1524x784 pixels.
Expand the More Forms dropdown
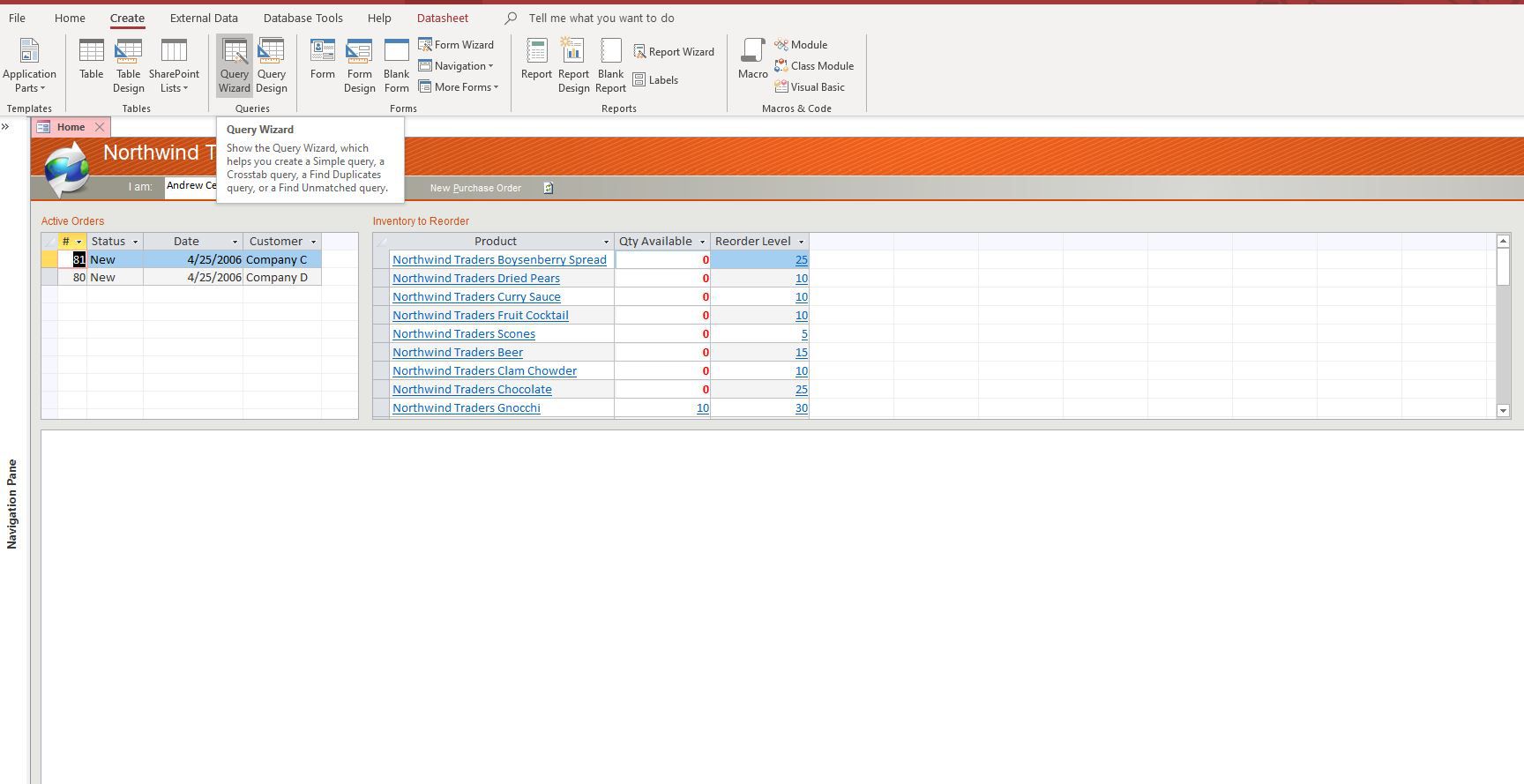point(459,87)
